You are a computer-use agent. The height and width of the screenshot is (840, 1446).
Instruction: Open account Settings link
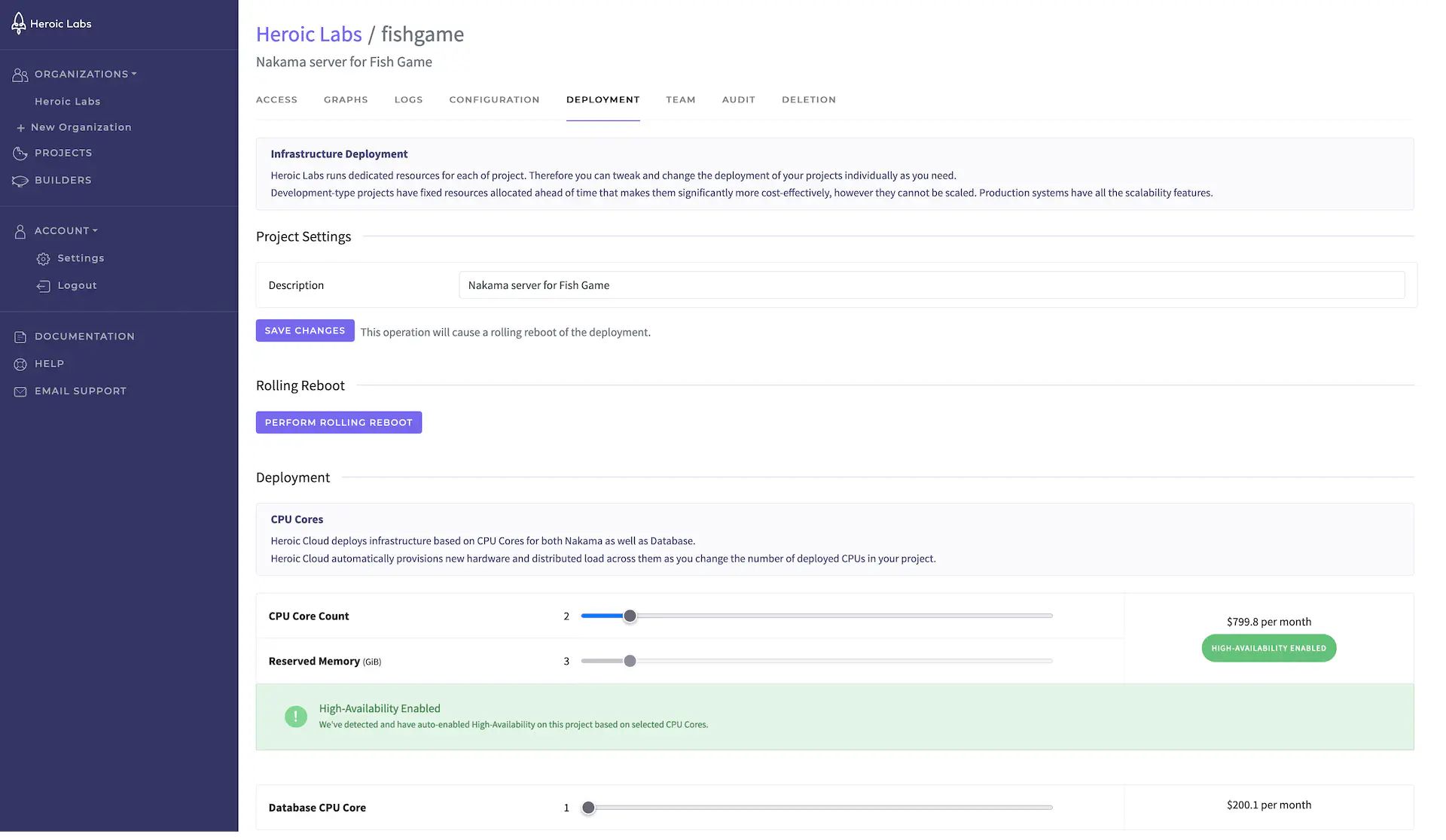(x=81, y=258)
